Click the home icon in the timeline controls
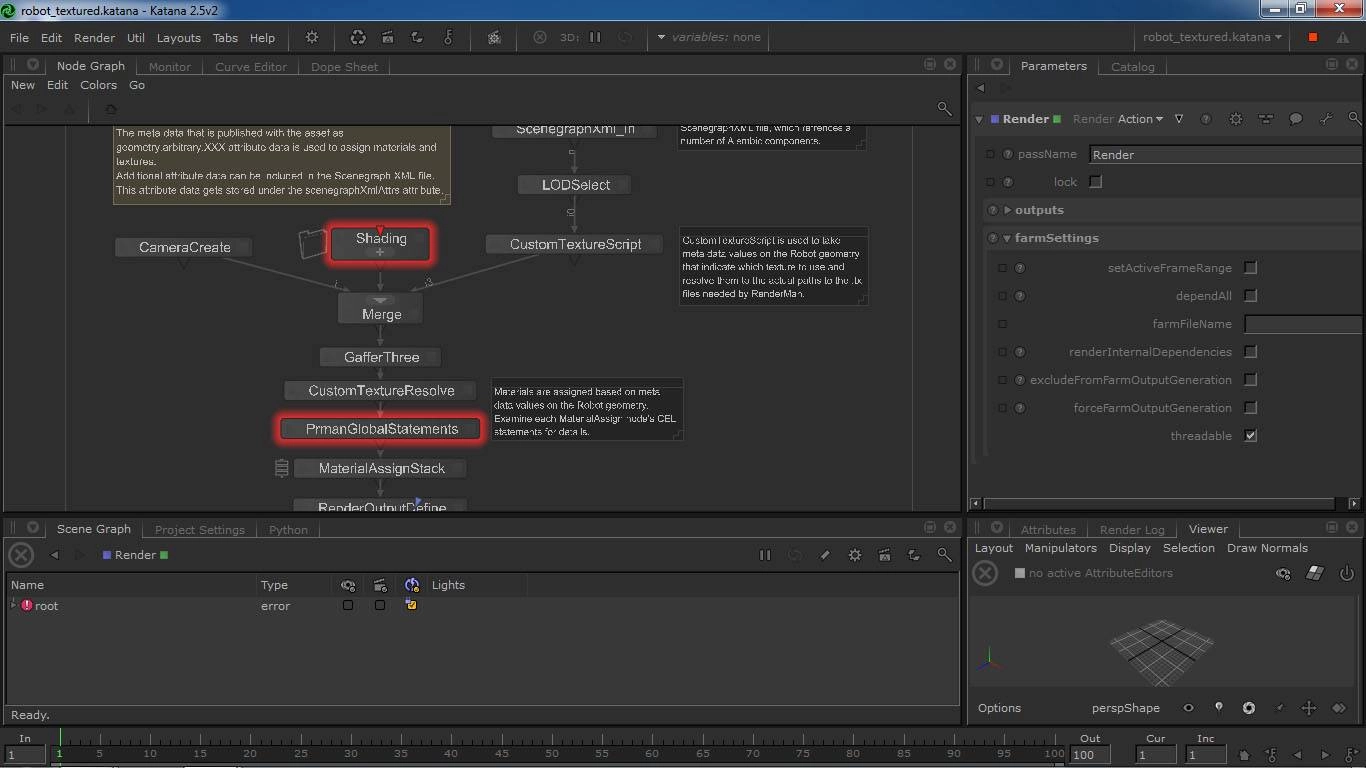This screenshot has height=768, width=1366. (1244, 755)
